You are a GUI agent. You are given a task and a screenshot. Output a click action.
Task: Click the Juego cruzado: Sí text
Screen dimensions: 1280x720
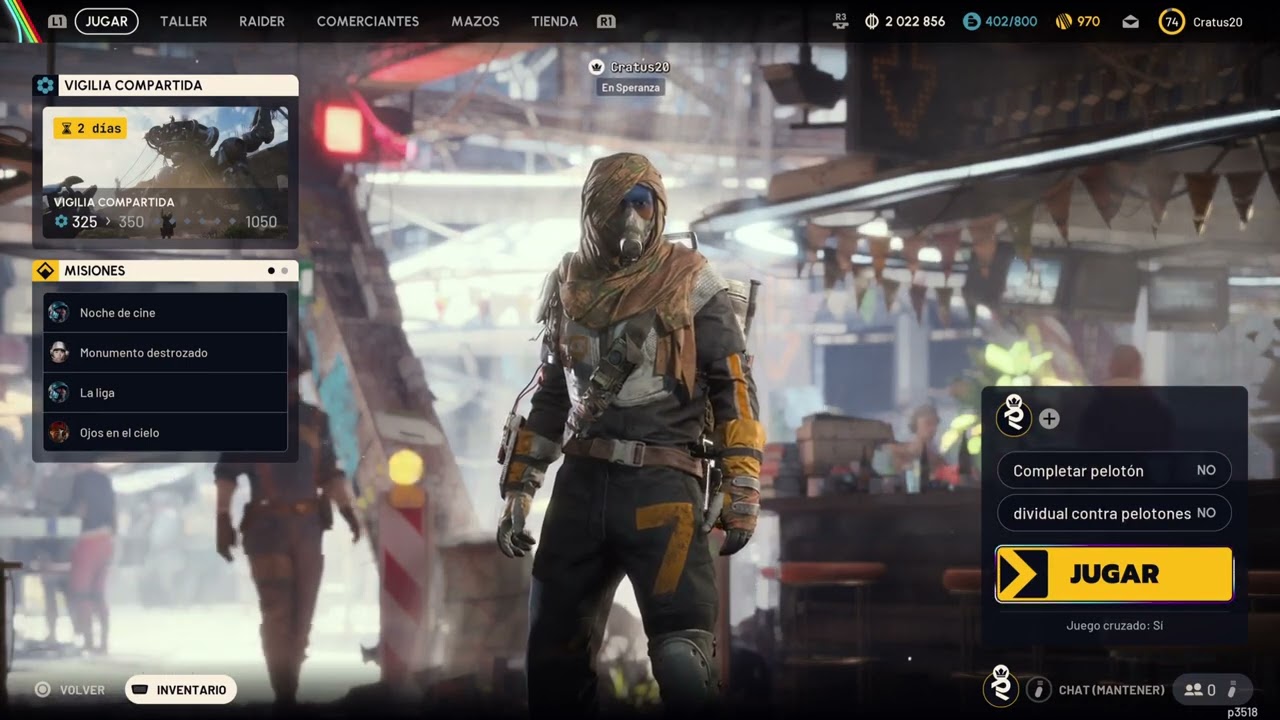(x=1114, y=626)
